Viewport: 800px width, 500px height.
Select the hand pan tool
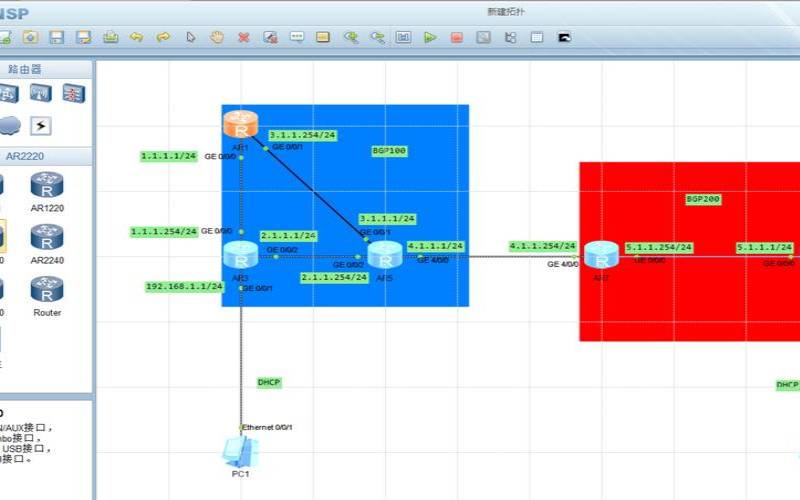[x=217, y=37]
